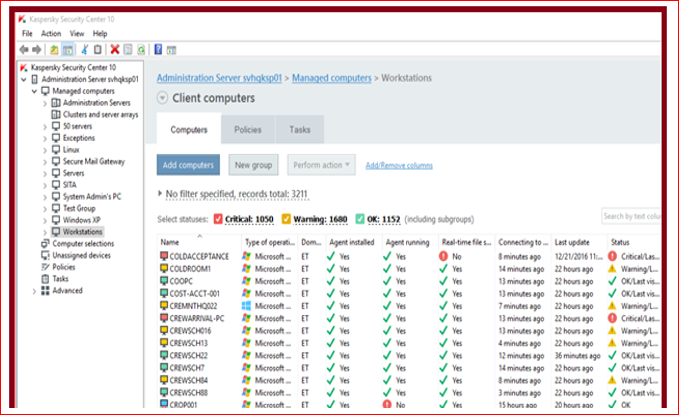Click the Forward arrow toolbar icon
Screen dimensions: 679x415
[37, 50]
